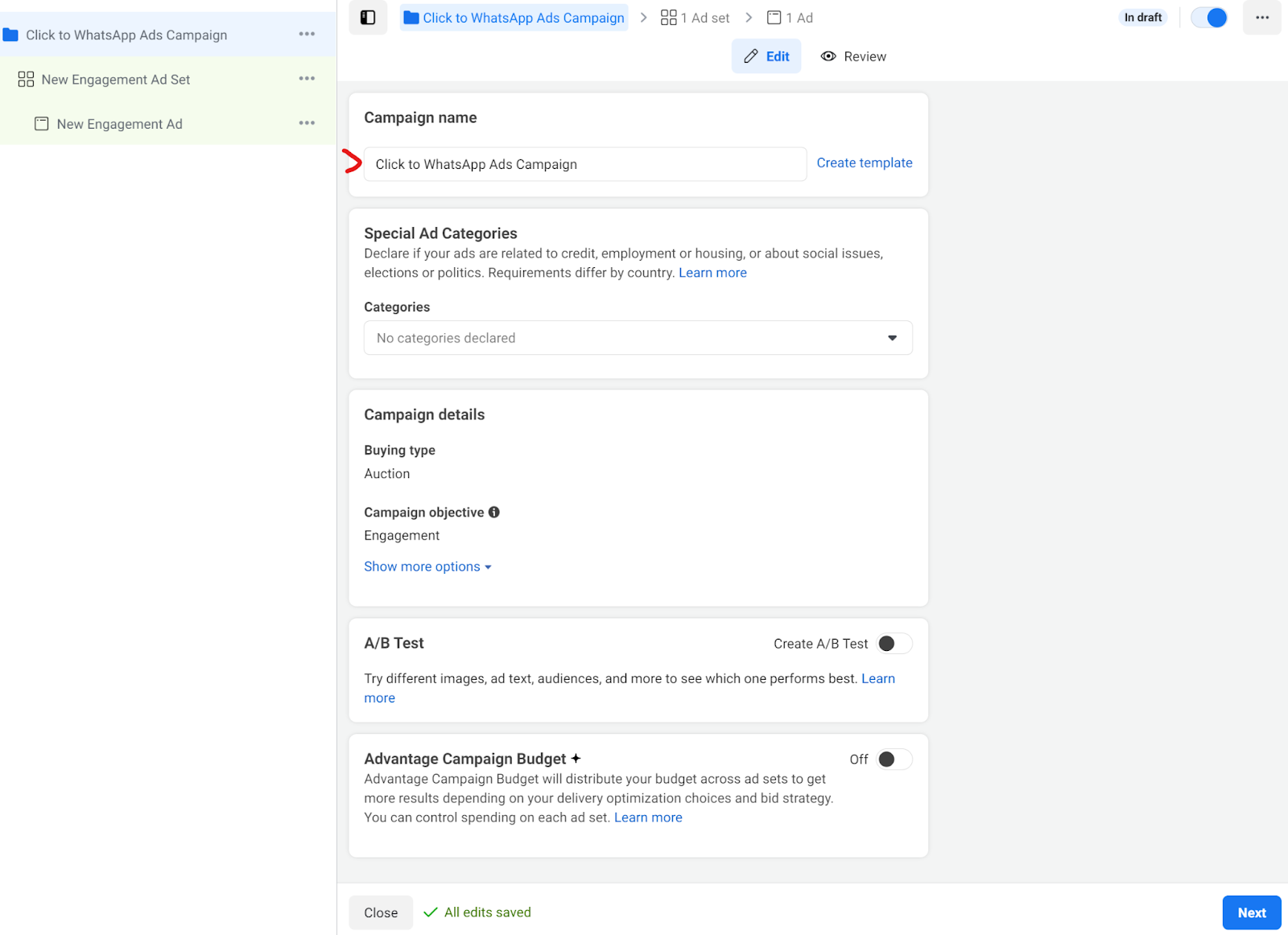
Task: Open options for New Engagement Ad Set
Action: coord(307,78)
